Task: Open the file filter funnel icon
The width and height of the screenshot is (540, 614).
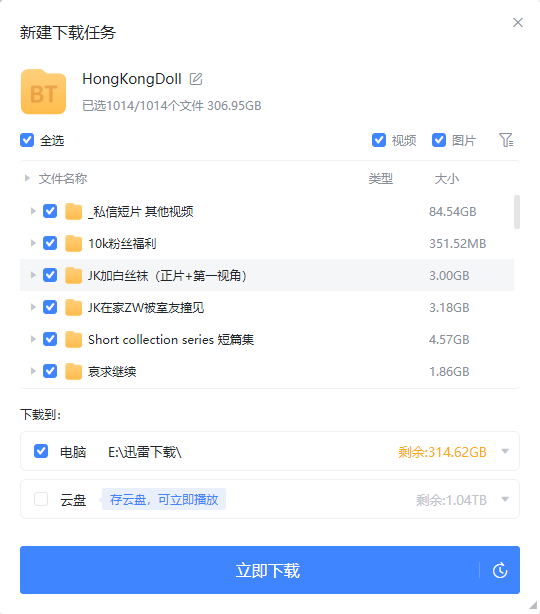Action: [506, 140]
